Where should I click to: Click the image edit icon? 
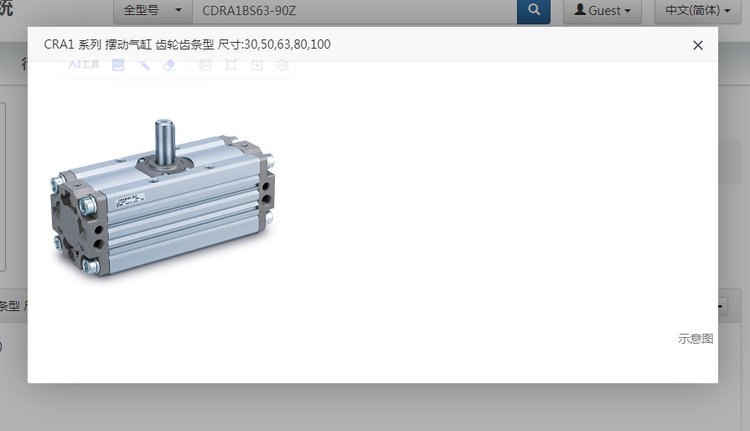(x=205, y=65)
